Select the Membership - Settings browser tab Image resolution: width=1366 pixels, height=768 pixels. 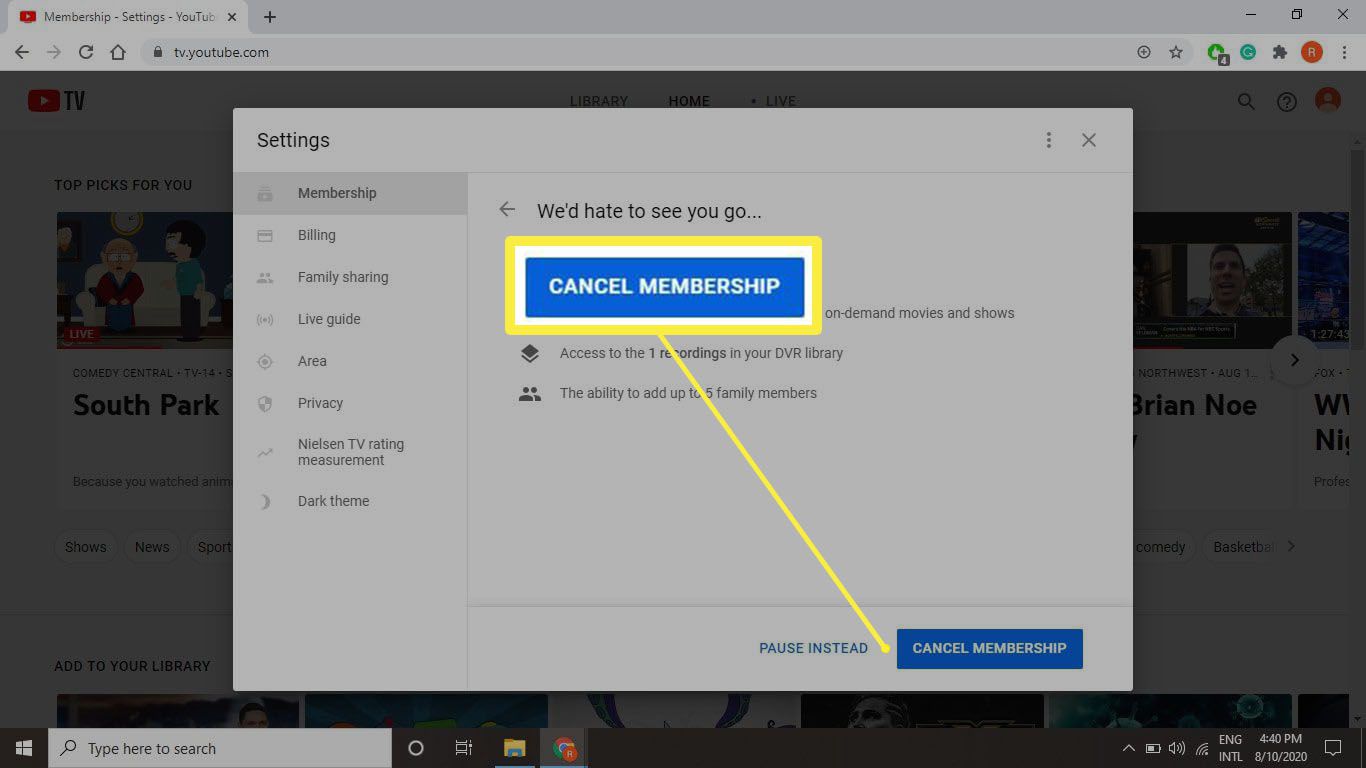[x=128, y=17]
